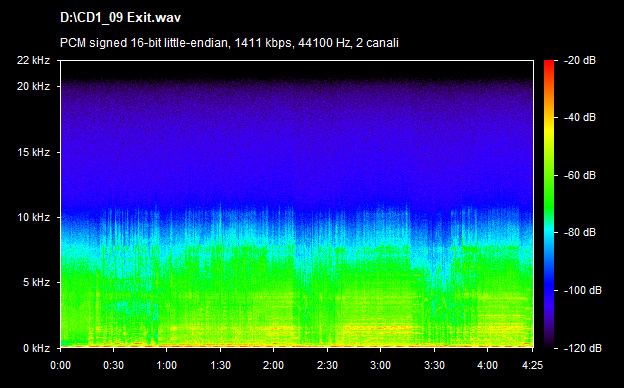Select the 10 kHz frequency label
The image size is (624, 388).
[x=33, y=217]
